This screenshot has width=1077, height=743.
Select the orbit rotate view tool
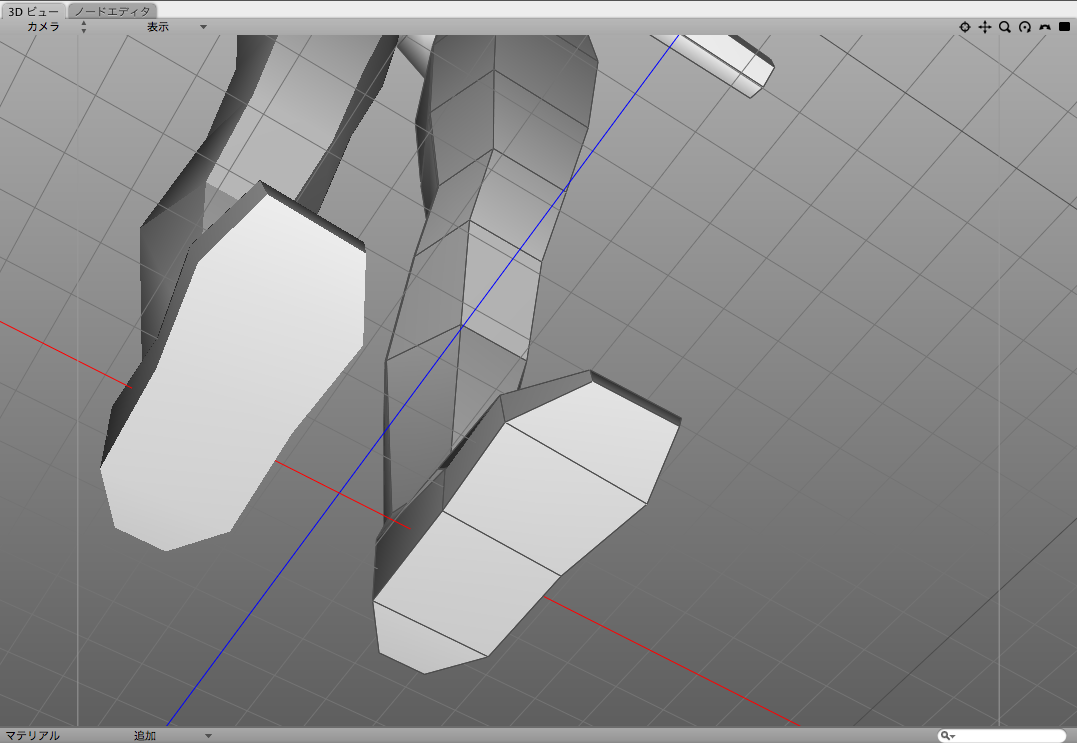1025,27
